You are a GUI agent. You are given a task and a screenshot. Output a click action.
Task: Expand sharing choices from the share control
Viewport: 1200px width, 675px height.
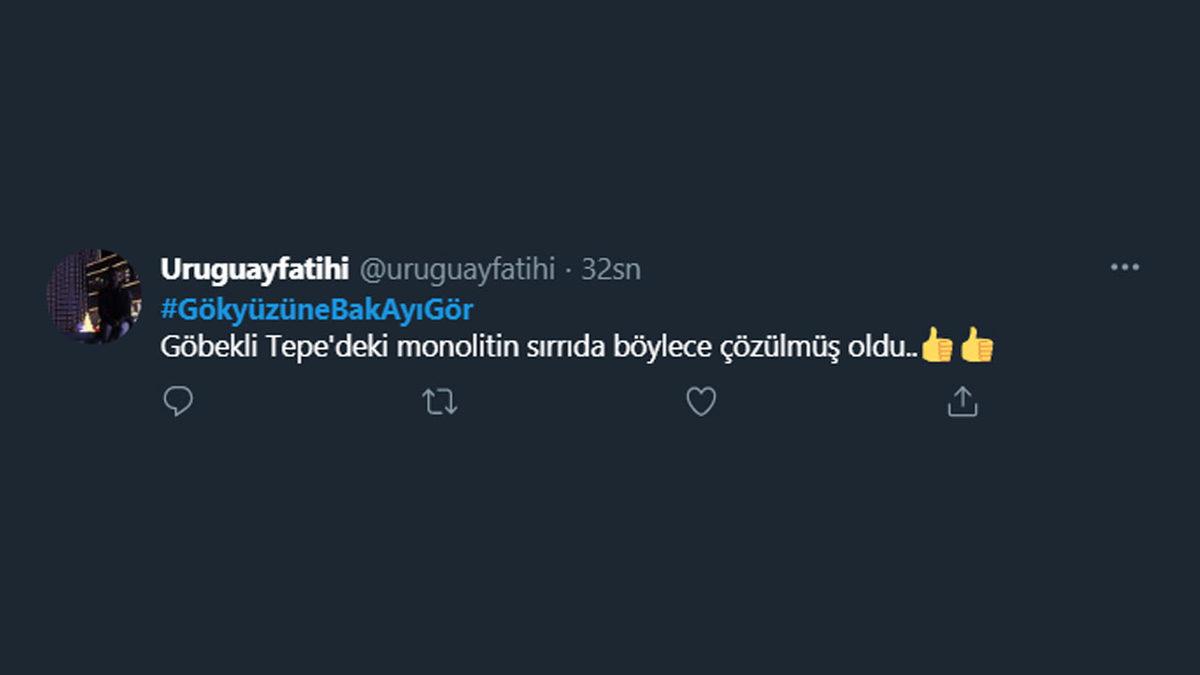point(963,401)
